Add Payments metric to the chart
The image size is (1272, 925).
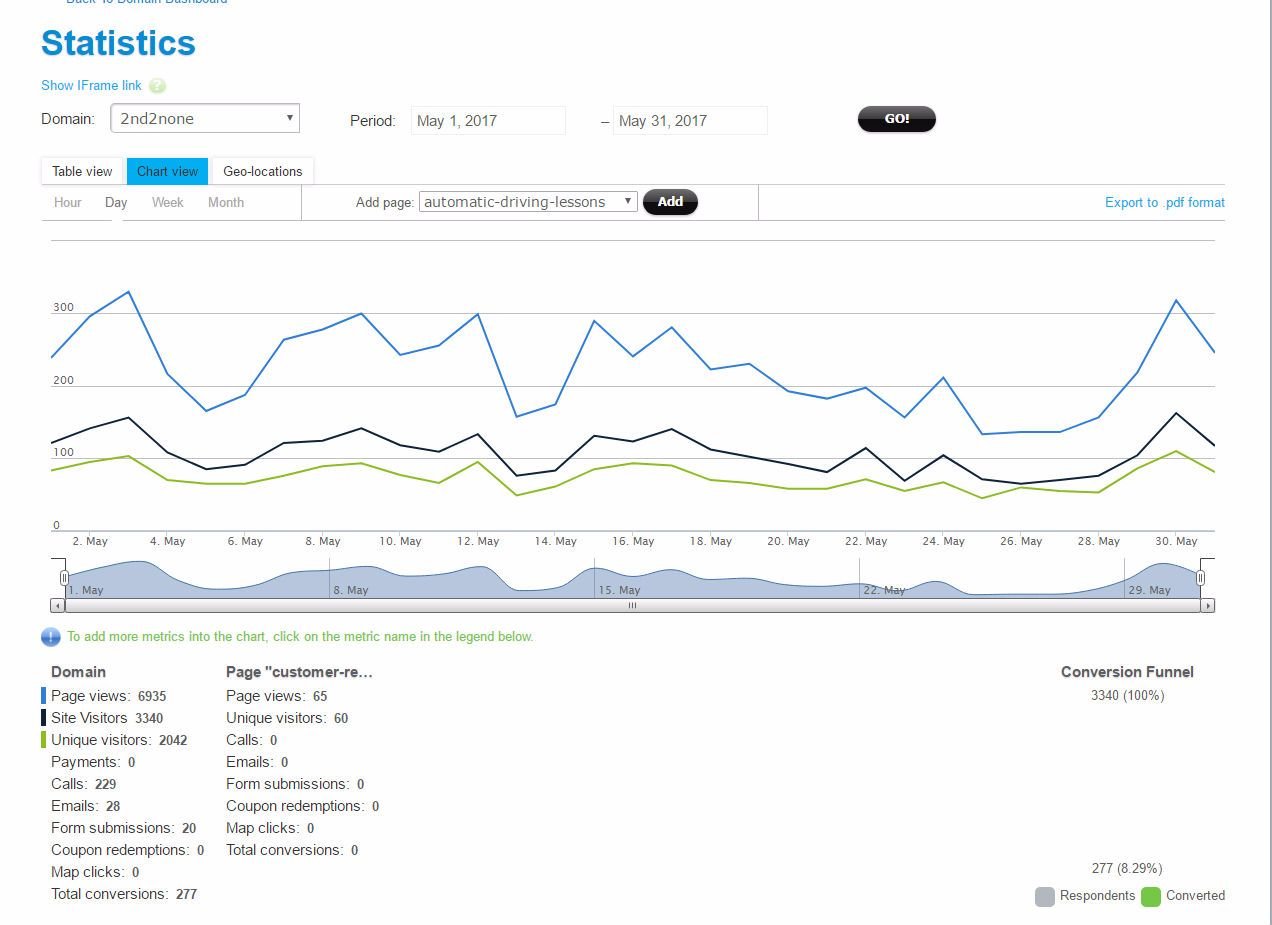tap(93, 762)
